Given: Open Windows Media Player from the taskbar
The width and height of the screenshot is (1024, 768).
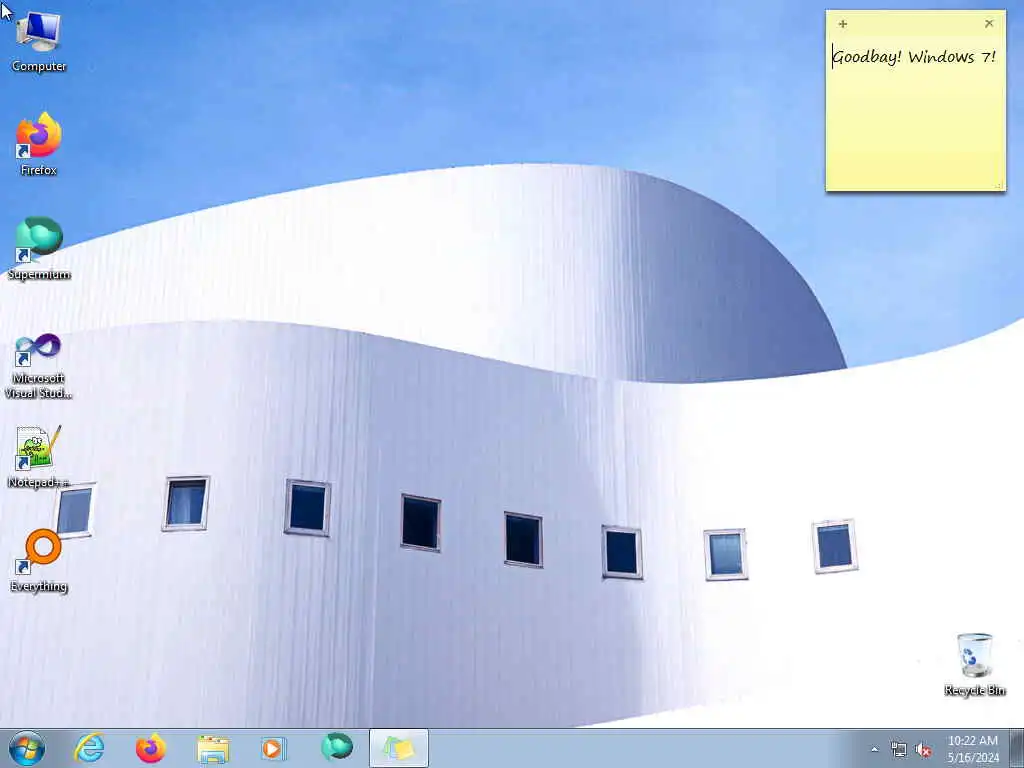Looking at the screenshot, I should [274, 748].
